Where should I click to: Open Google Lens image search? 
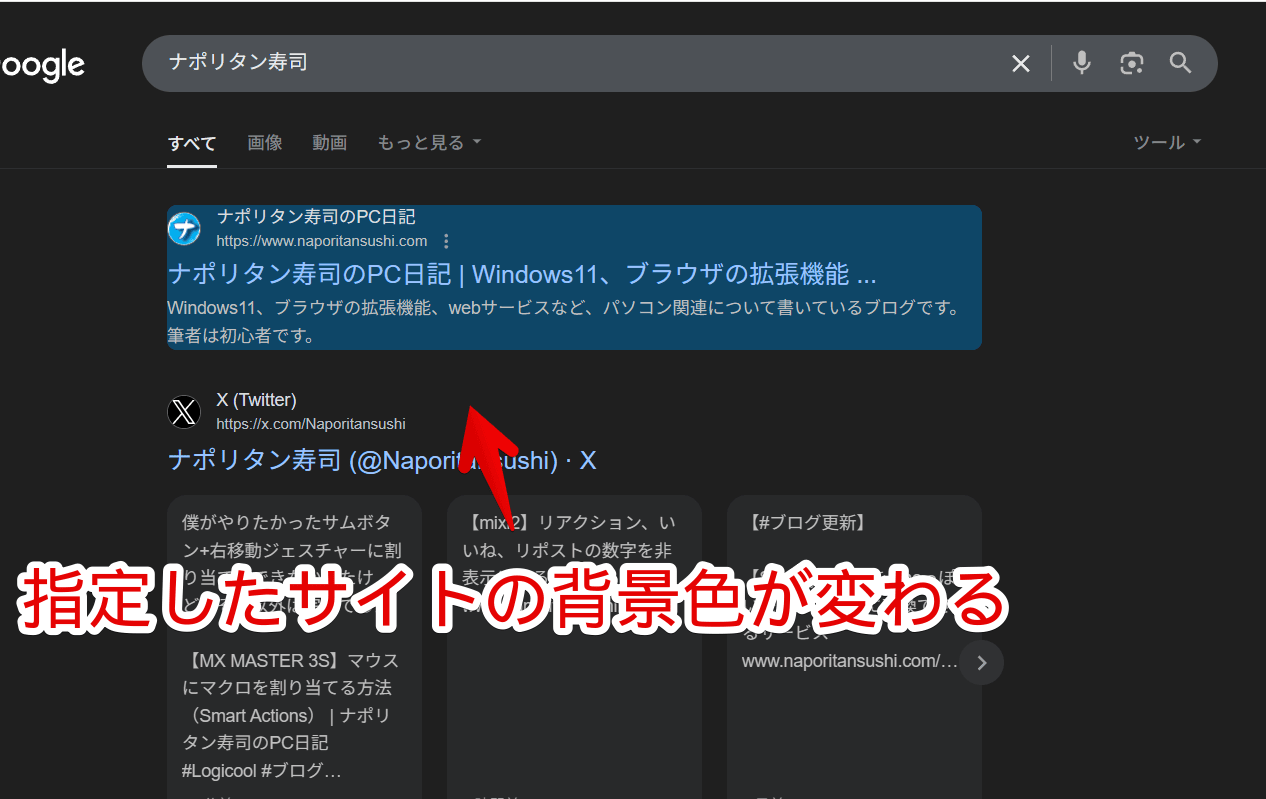(x=1131, y=64)
